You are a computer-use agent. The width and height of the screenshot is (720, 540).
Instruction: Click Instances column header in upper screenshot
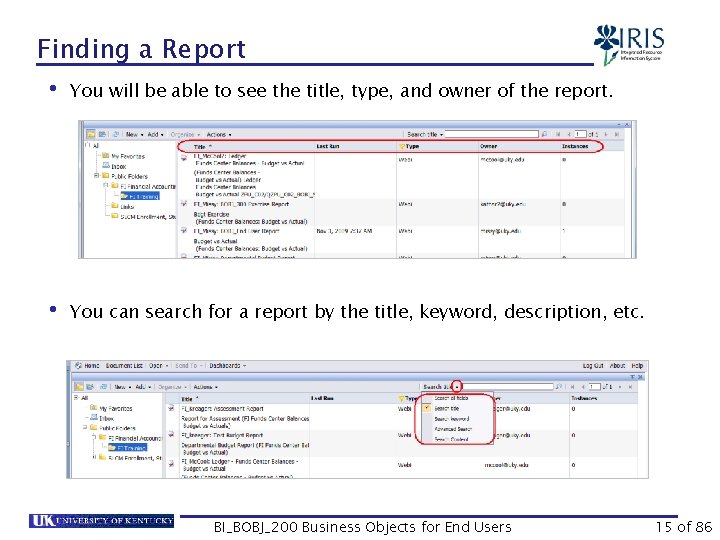tap(575, 146)
